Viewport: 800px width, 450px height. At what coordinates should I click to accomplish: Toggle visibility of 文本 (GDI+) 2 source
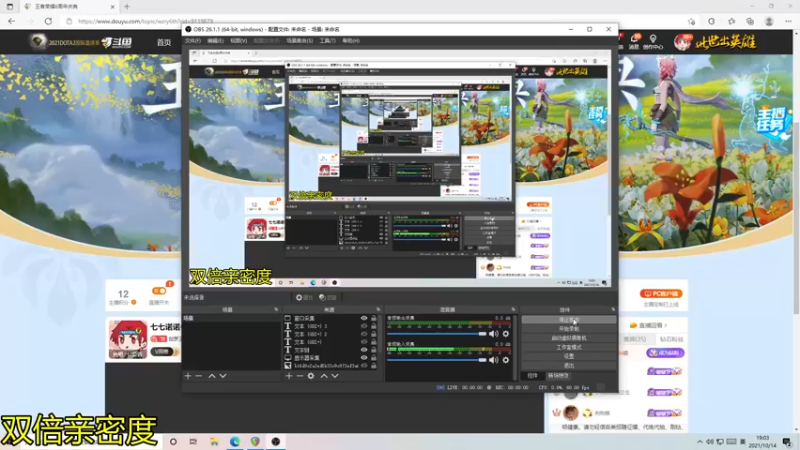coord(364,334)
